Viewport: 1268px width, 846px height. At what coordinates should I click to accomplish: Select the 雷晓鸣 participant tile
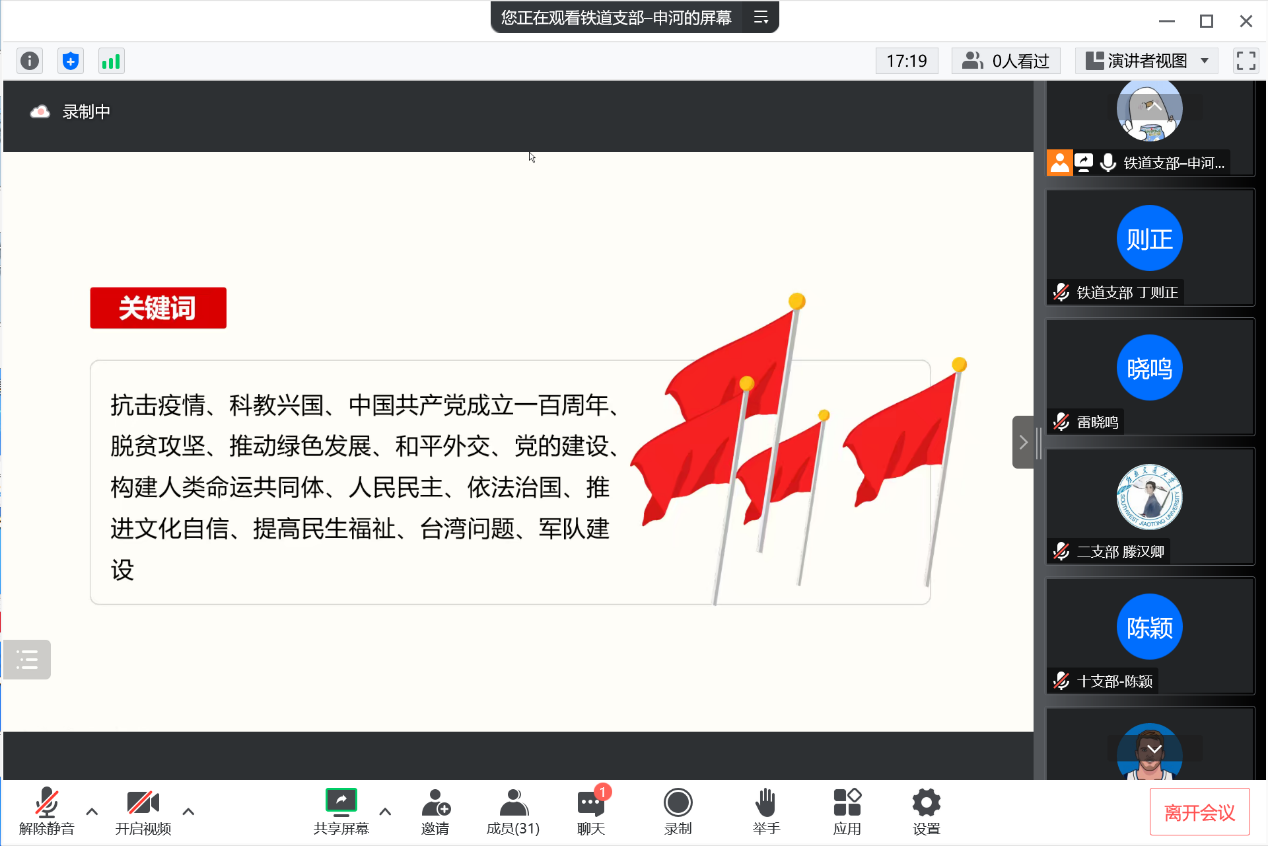tap(1150, 376)
